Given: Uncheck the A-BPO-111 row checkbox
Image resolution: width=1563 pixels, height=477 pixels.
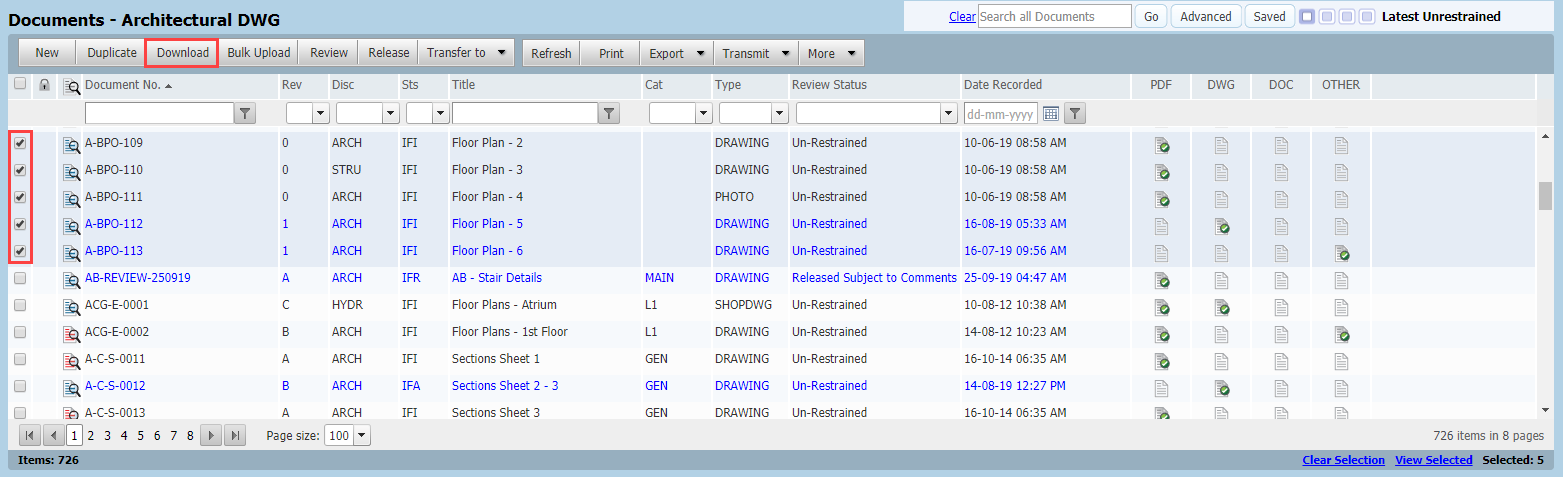Looking at the screenshot, I should 20,197.
